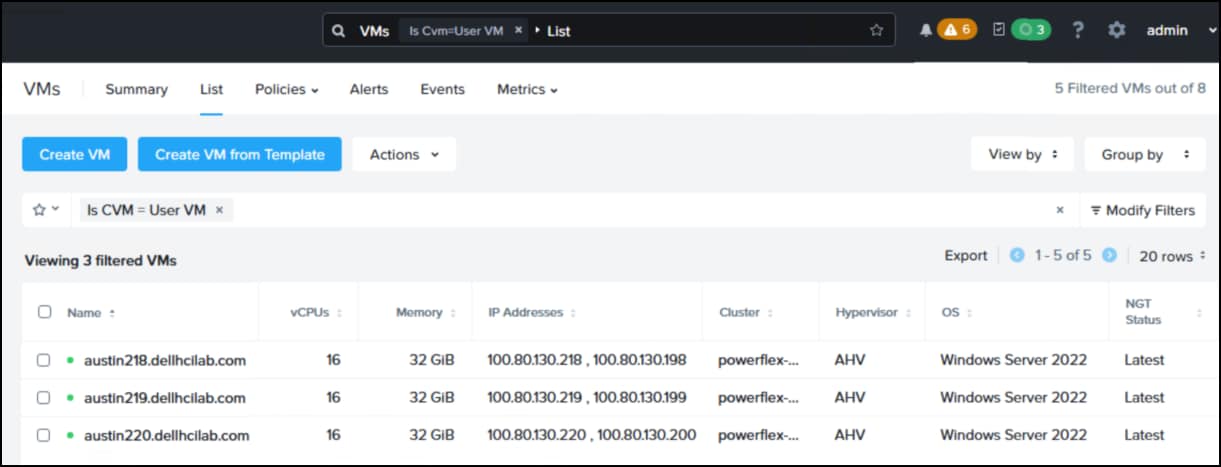
Task: Clear all filters with the X icon
Action: point(1060,210)
